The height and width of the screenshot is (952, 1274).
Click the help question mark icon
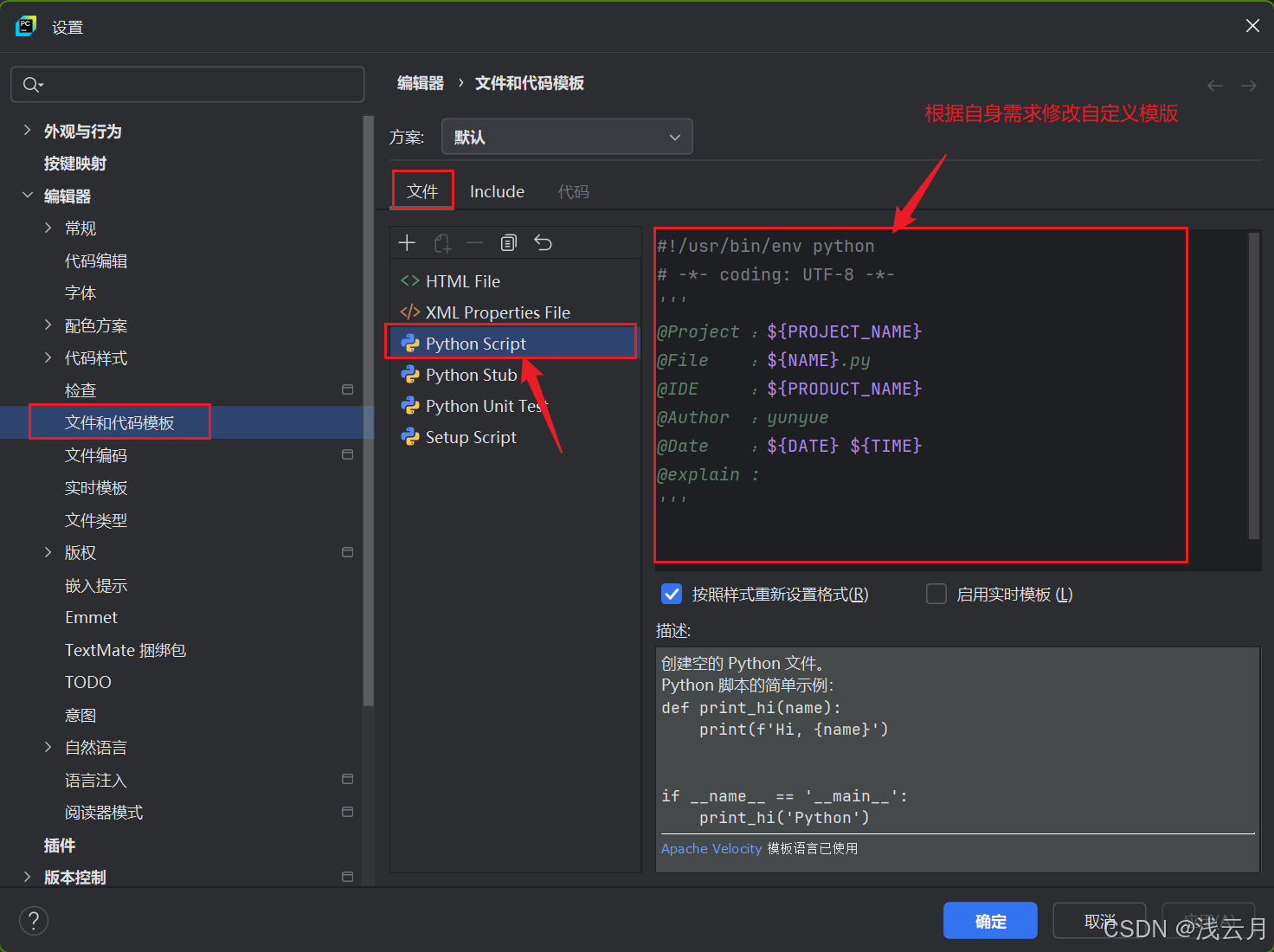tap(34, 921)
